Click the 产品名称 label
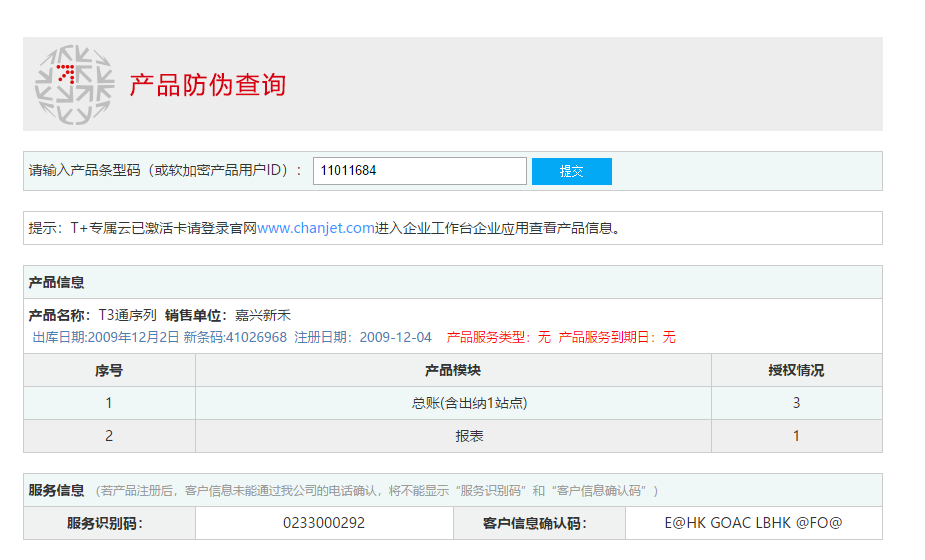The height and width of the screenshot is (560, 925). point(60,315)
